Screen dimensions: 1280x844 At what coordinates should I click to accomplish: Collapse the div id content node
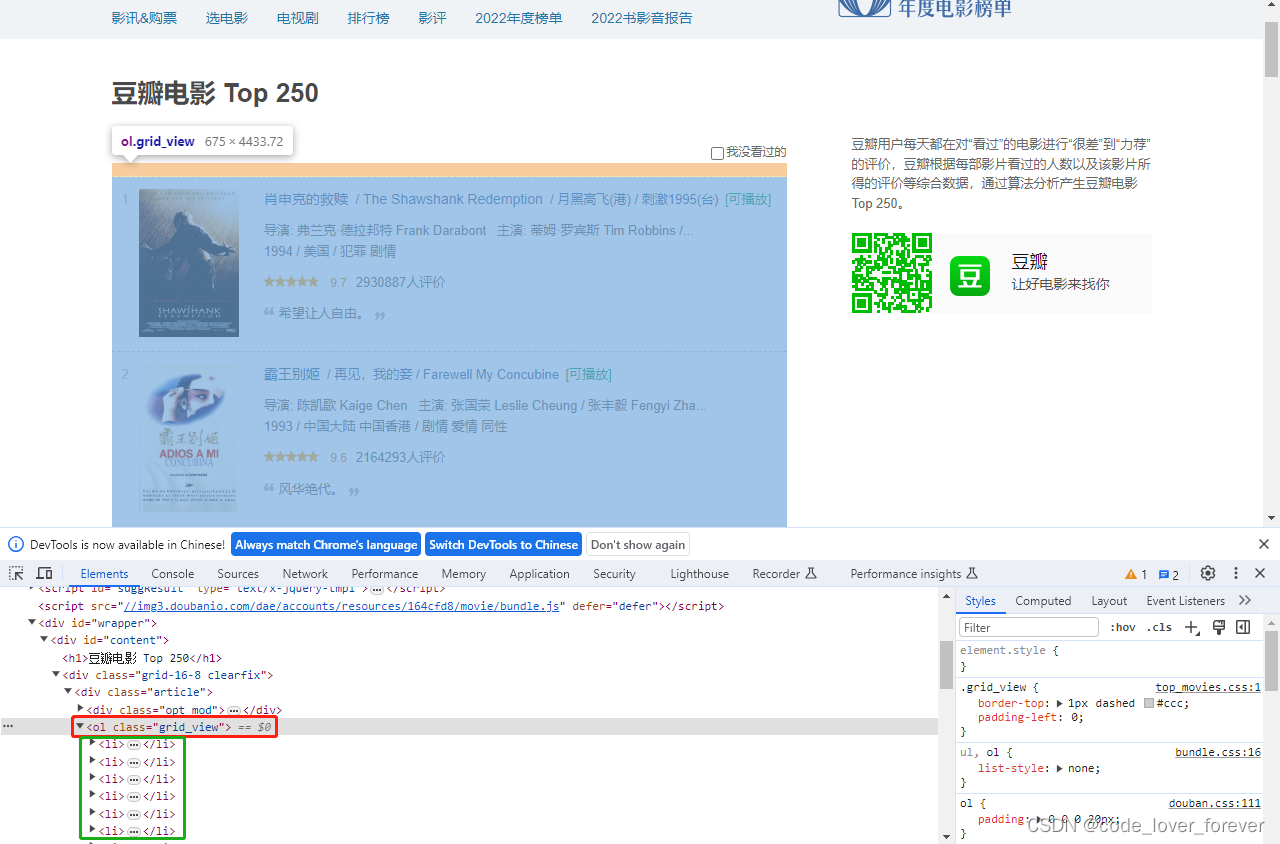click(x=45, y=640)
